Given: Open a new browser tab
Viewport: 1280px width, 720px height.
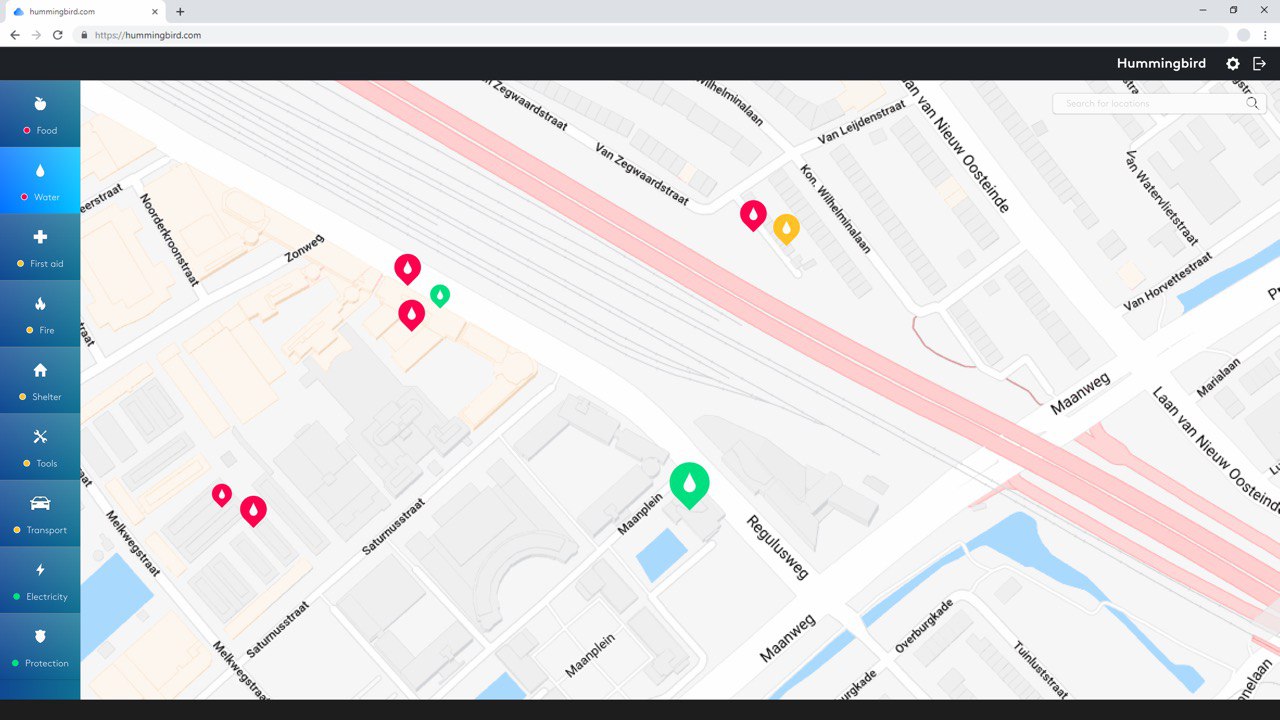Looking at the screenshot, I should (180, 12).
